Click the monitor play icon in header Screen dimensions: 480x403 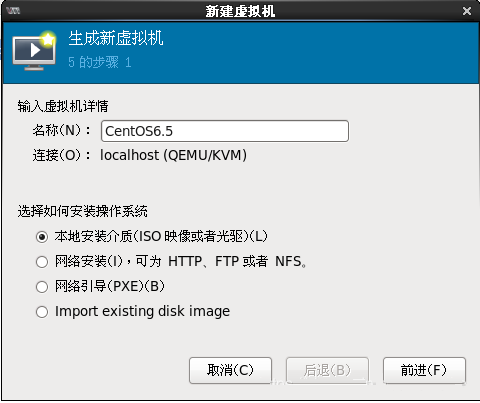click(34, 51)
